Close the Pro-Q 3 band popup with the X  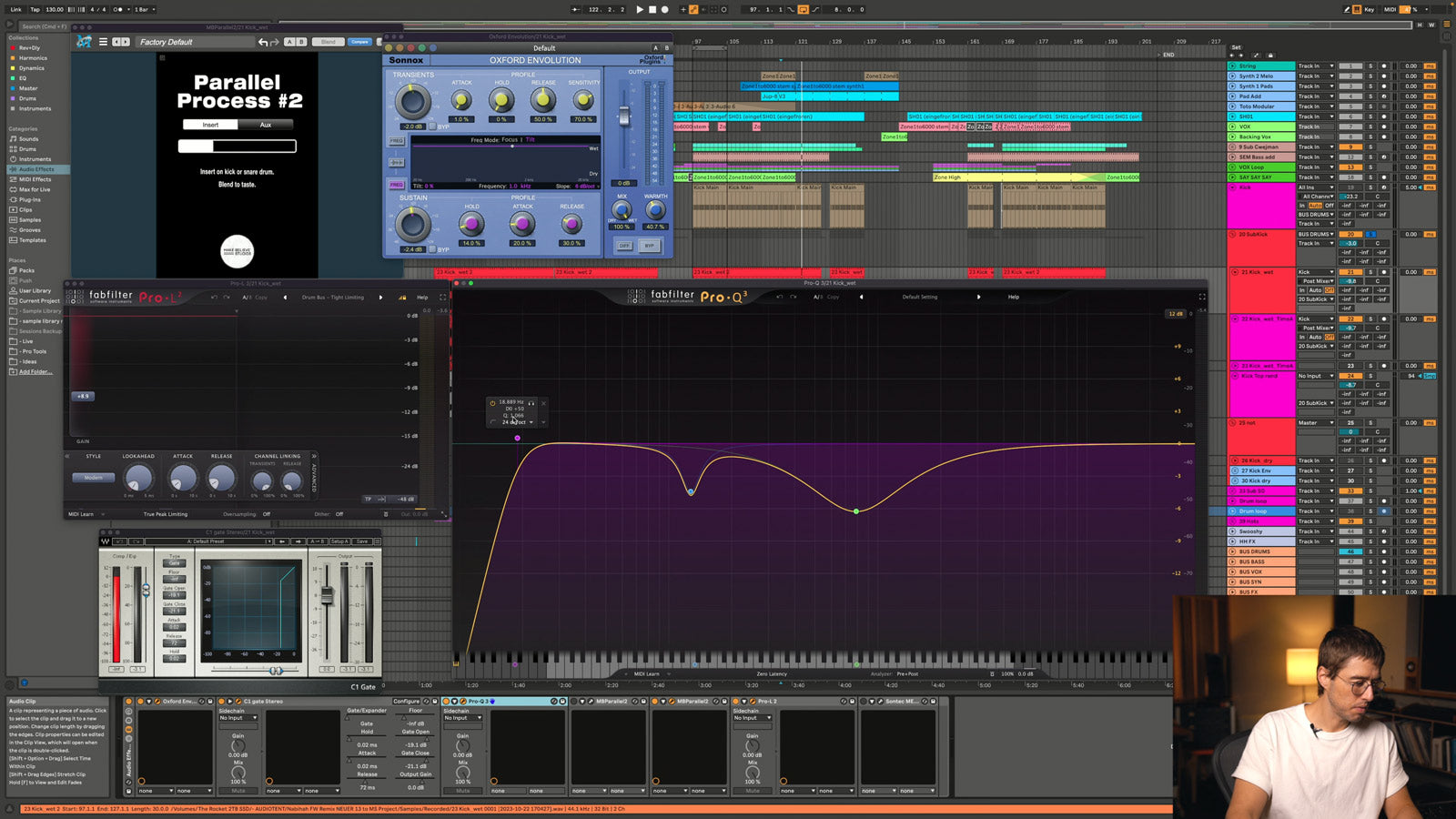(543, 402)
